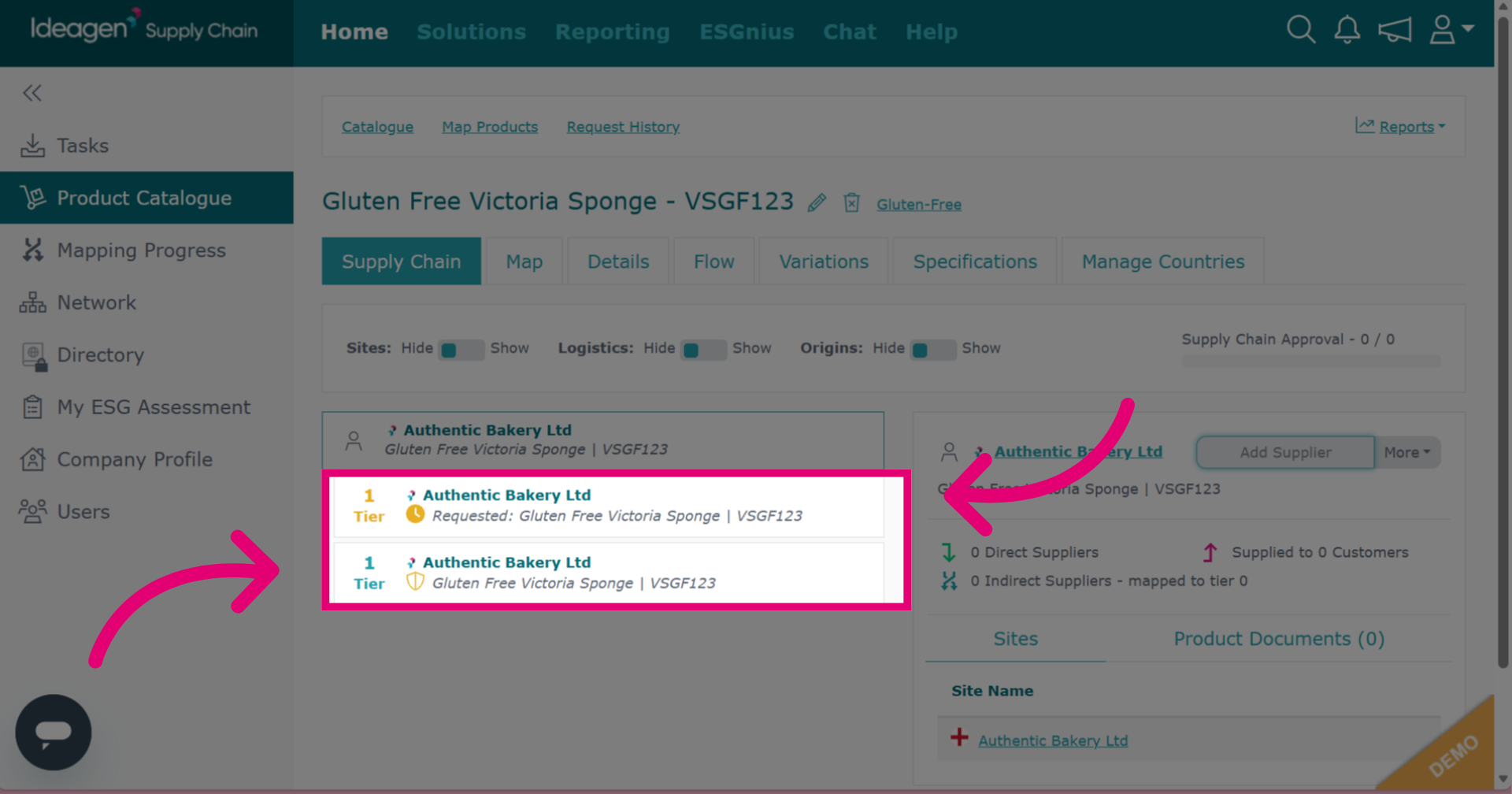Open notifications bell icon
The image size is (1512, 794).
pos(1347,30)
